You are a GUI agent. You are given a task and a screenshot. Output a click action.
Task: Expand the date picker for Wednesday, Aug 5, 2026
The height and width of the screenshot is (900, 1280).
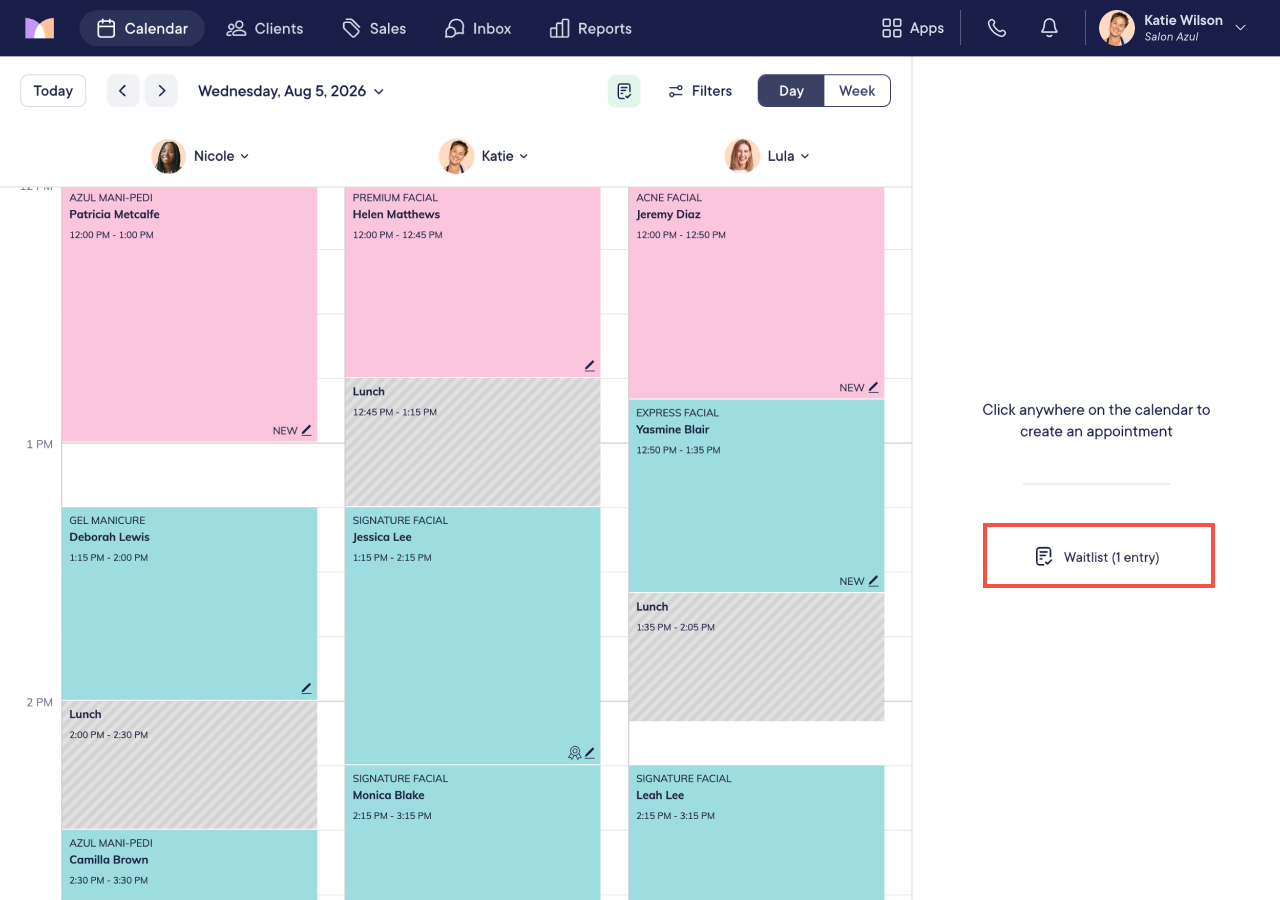point(291,91)
